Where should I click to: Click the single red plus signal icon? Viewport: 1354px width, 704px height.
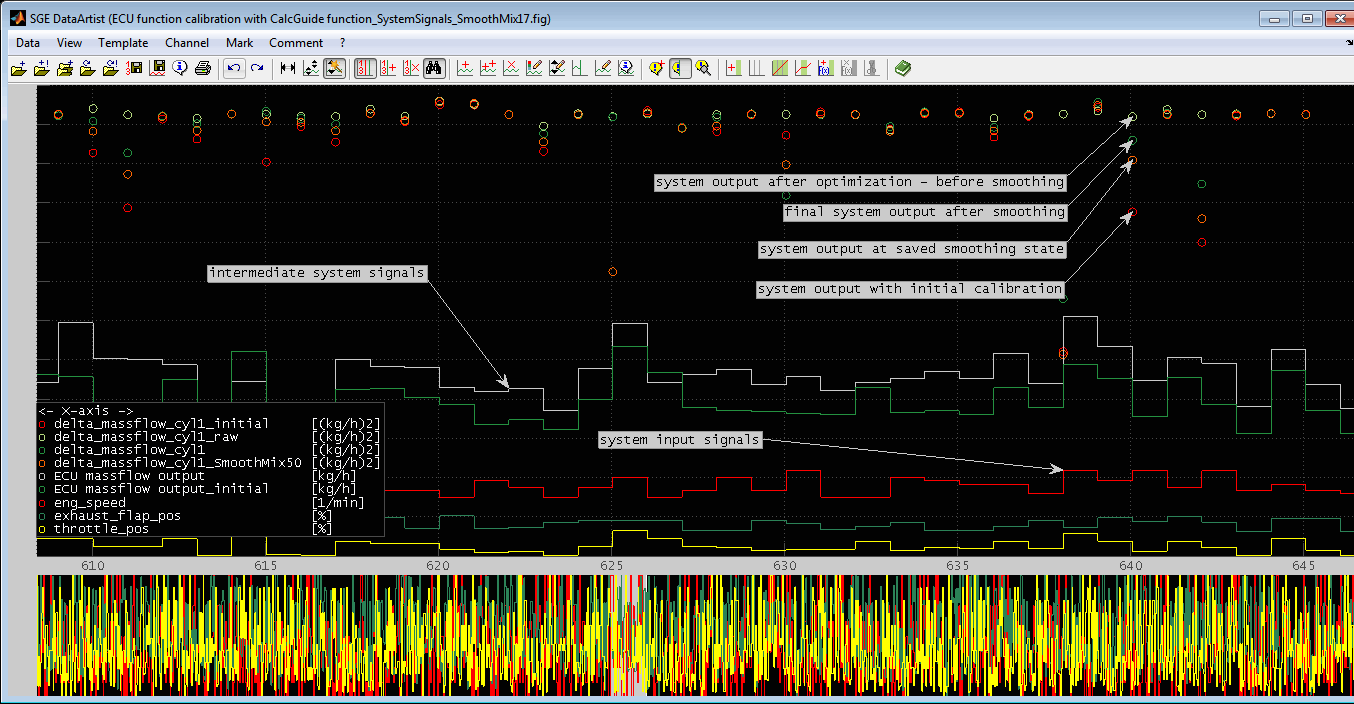[x=465, y=68]
